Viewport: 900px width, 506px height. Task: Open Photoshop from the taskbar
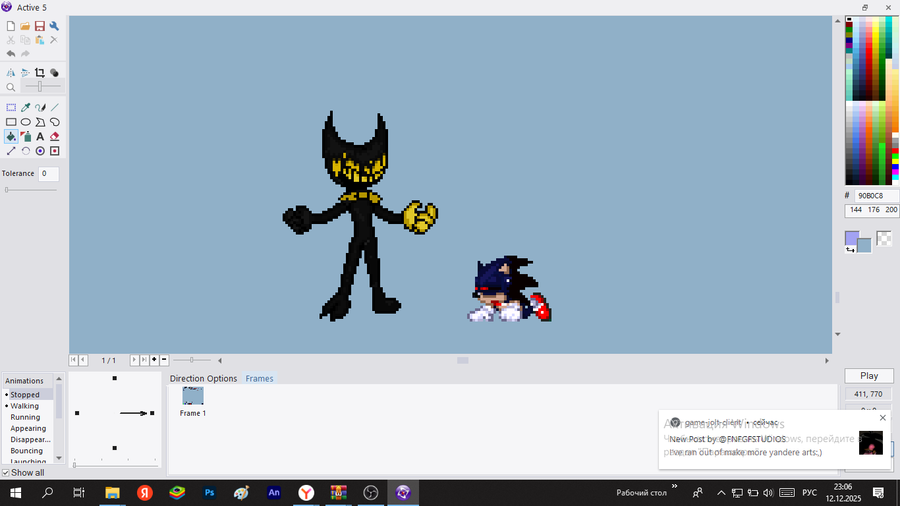(210, 492)
